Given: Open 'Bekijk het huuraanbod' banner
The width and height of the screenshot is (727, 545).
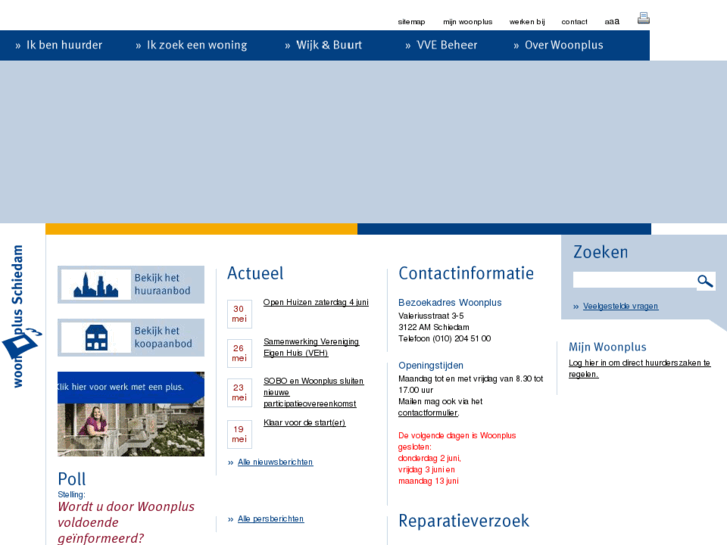Looking at the screenshot, I should pos(131,285).
